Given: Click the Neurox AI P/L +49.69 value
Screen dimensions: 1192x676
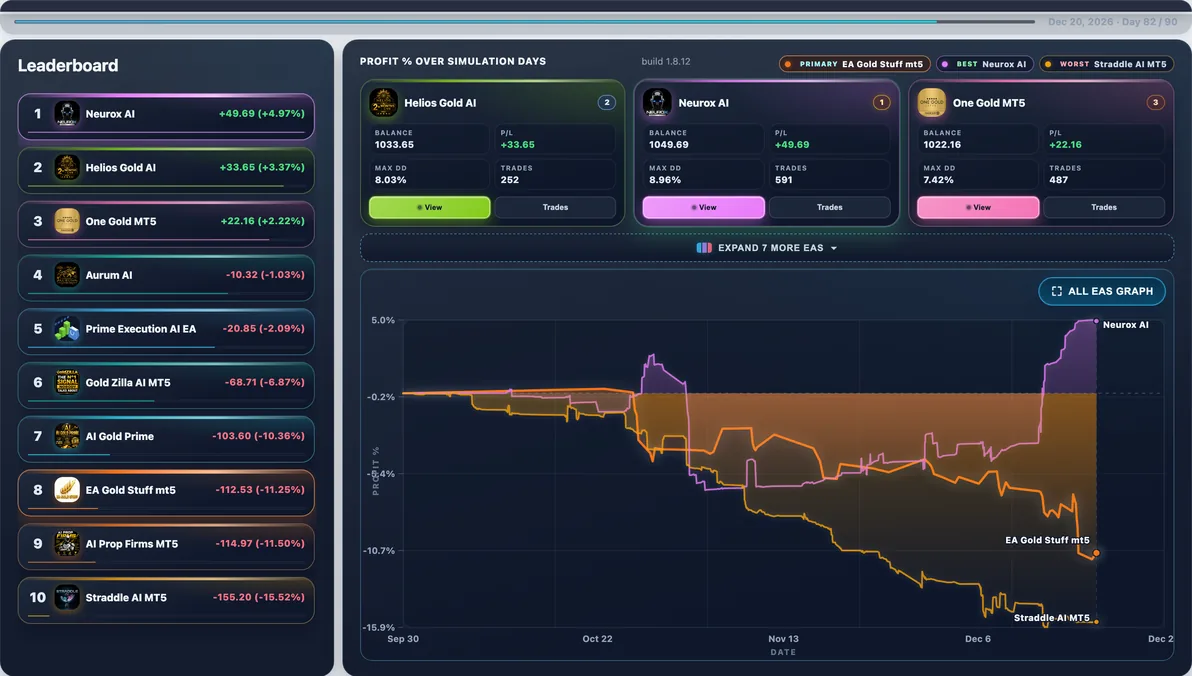Looking at the screenshot, I should pyautogui.click(x=792, y=144).
